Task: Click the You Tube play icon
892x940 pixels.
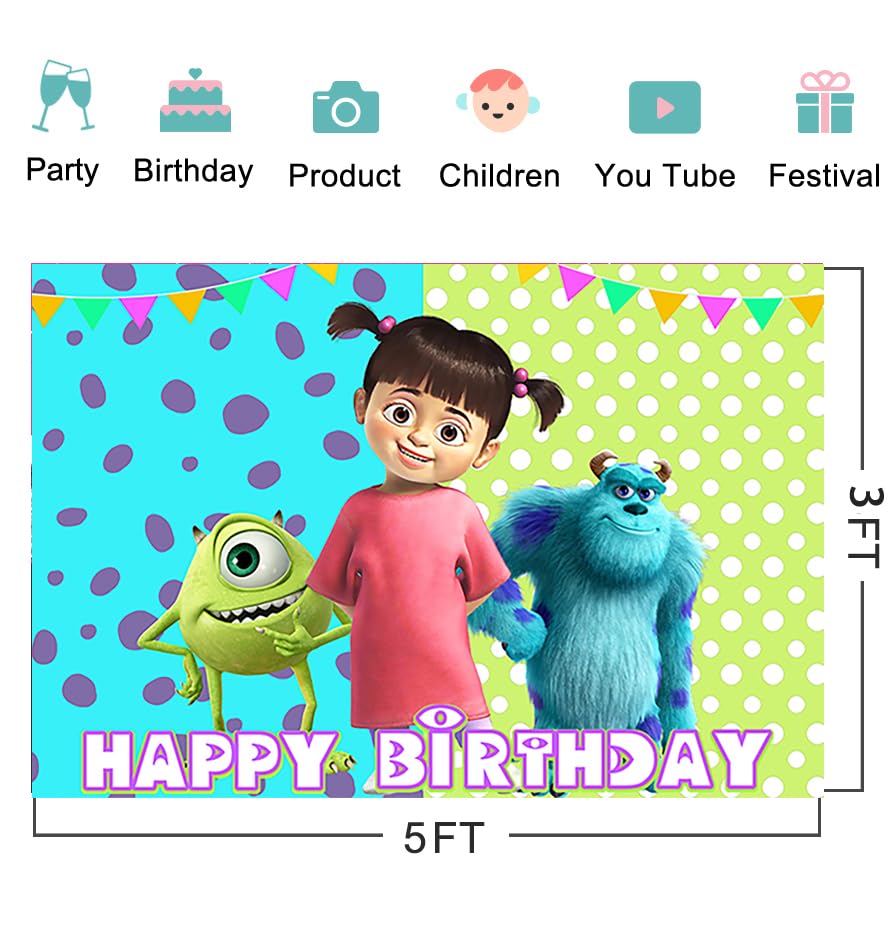Action: point(664,107)
